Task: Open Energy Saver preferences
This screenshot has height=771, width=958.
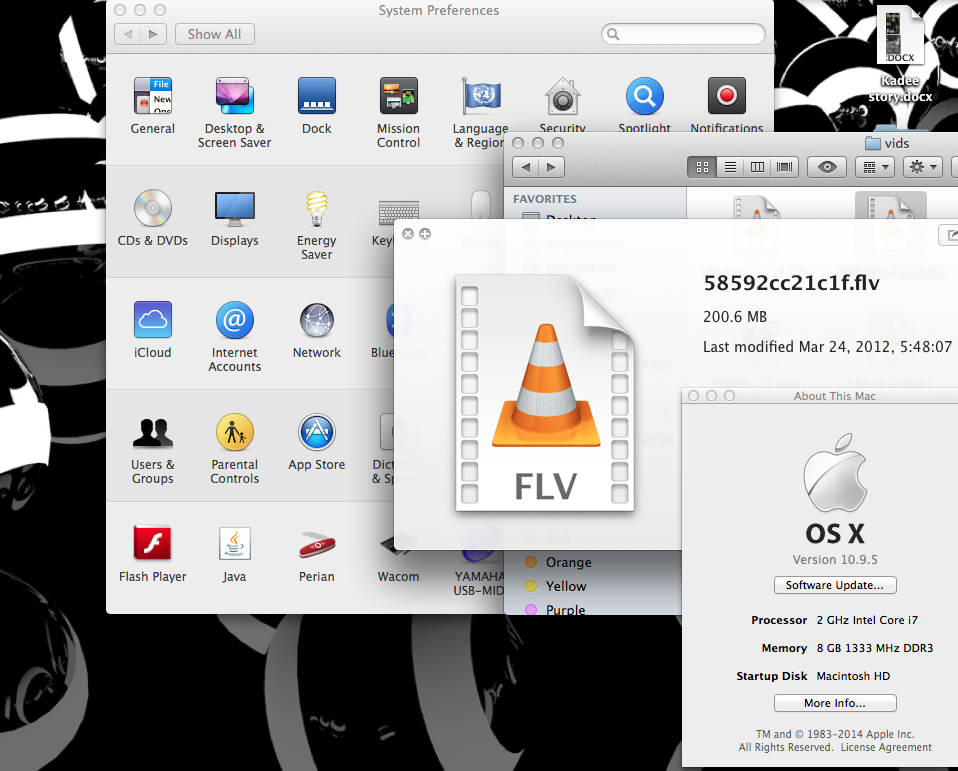Action: (316, 224)
